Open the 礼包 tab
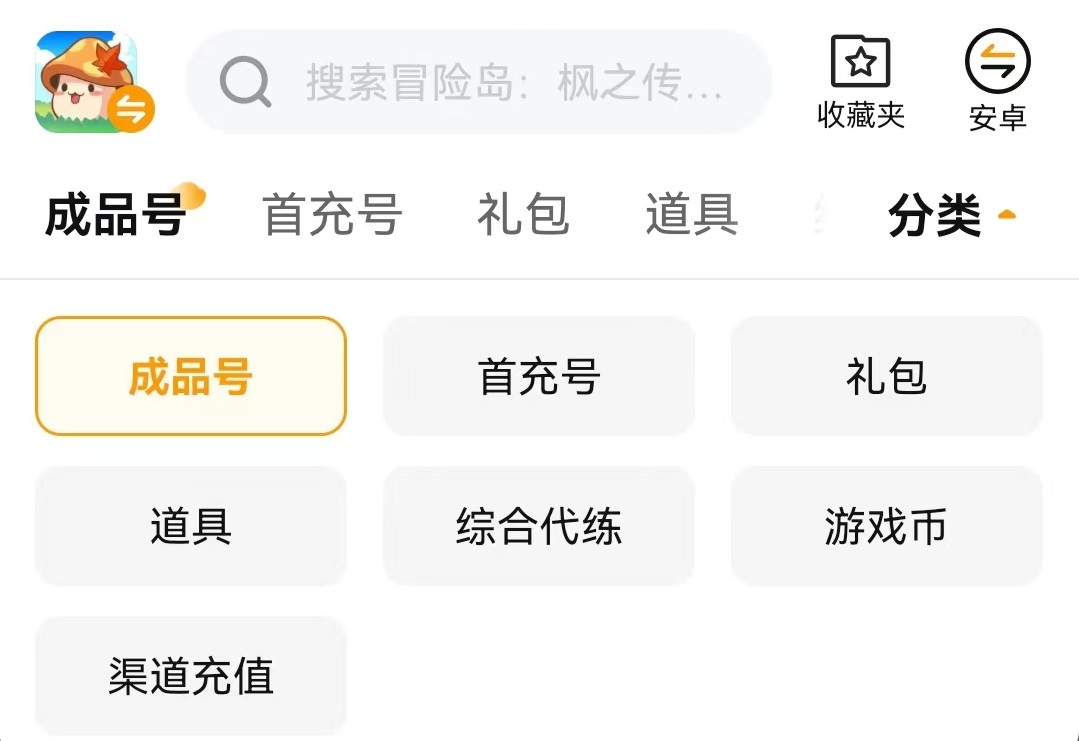This screenshot has width=1079, height=741. pos(523,215)
